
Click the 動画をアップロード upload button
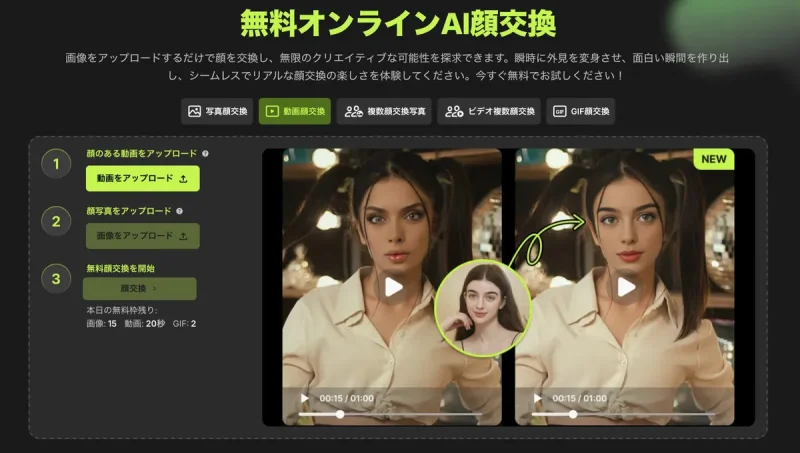pyautogui.click(x=142, y=179)
